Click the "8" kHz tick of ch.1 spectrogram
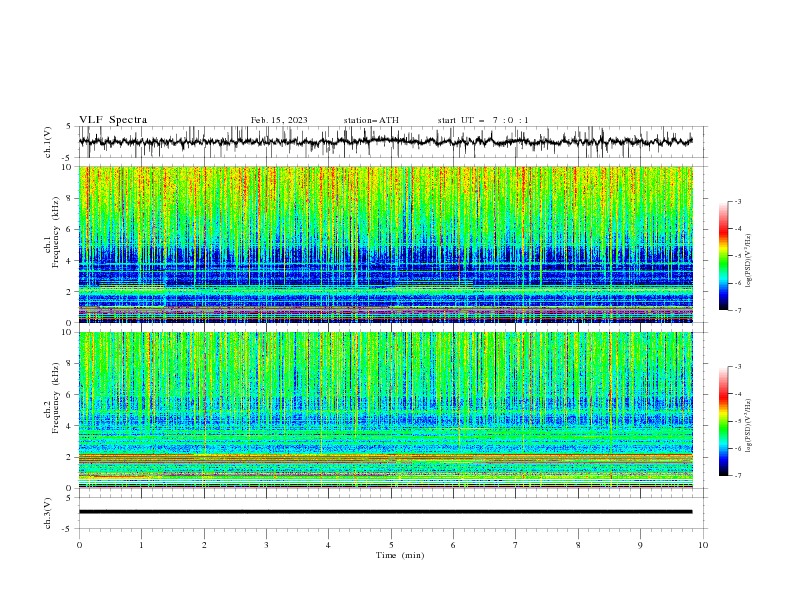The width and height of the screenshot is (792, 612). click(70, 198)
